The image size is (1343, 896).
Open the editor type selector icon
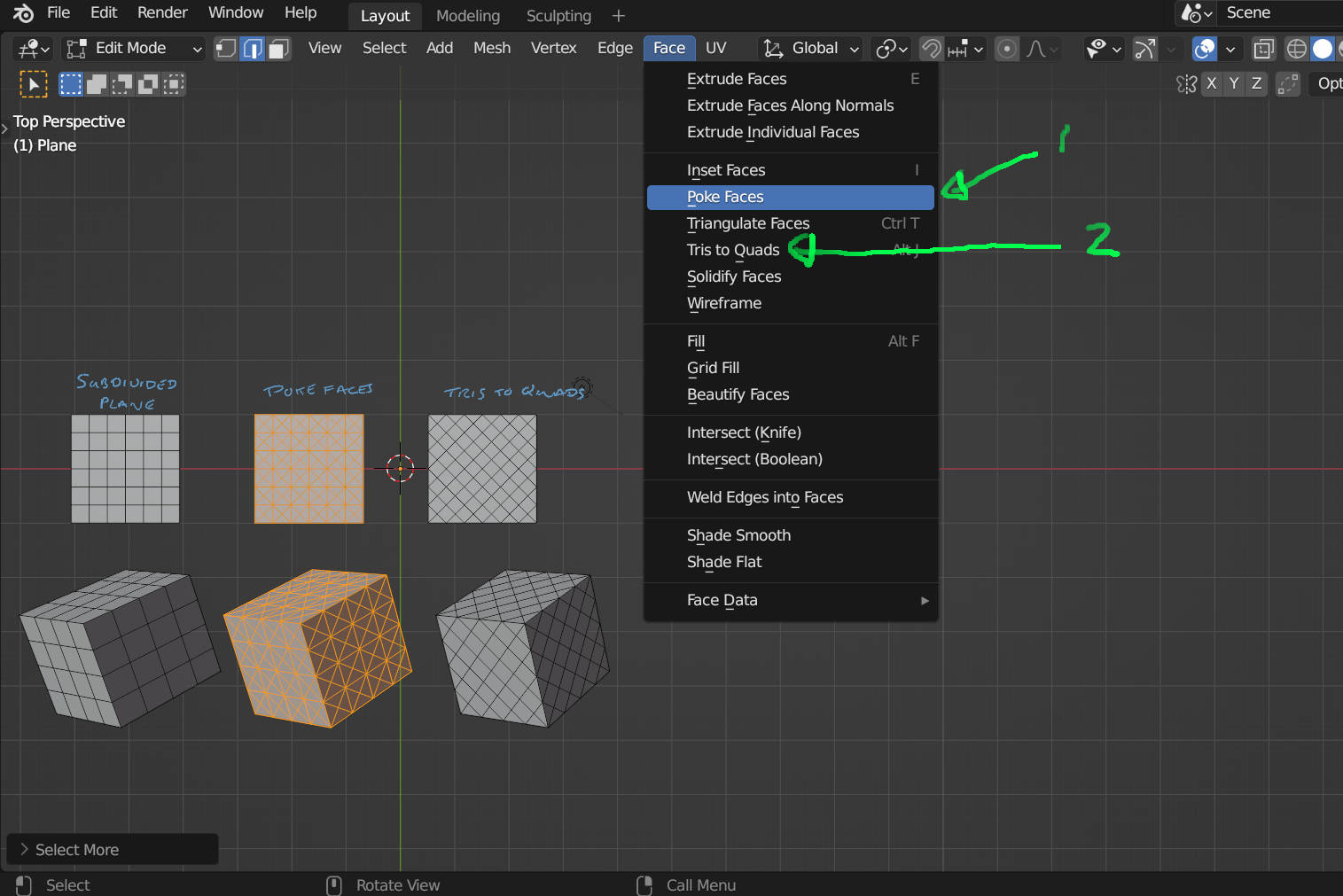(x=35, y=48)
